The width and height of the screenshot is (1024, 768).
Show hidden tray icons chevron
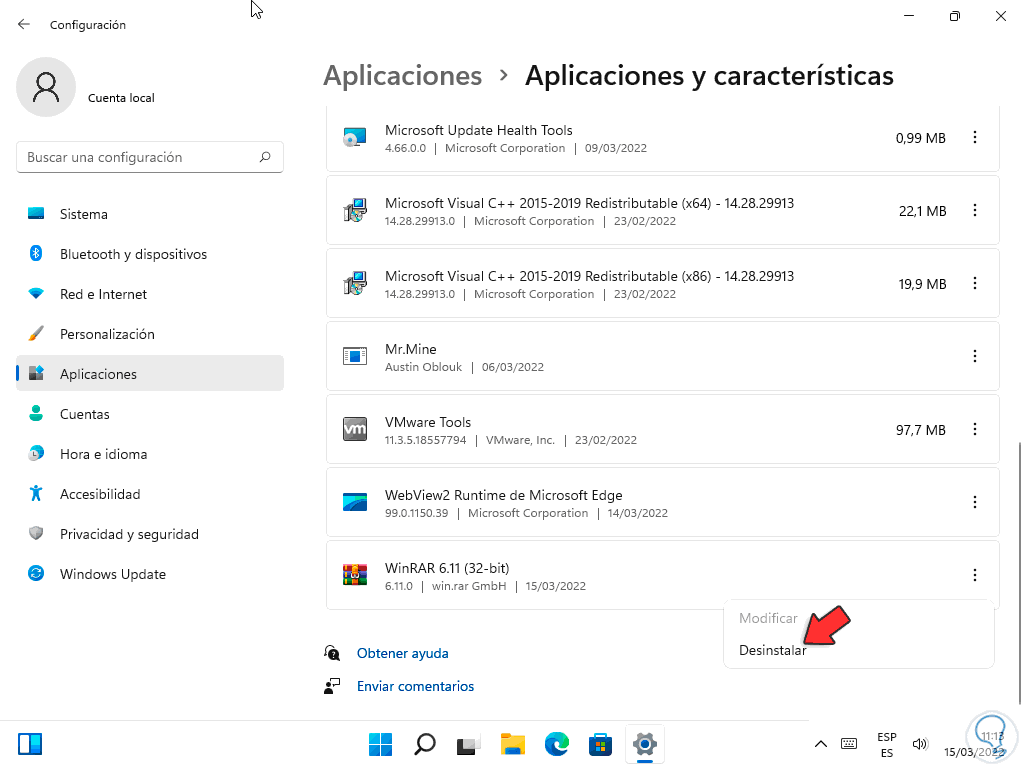(x=821, y=744)
